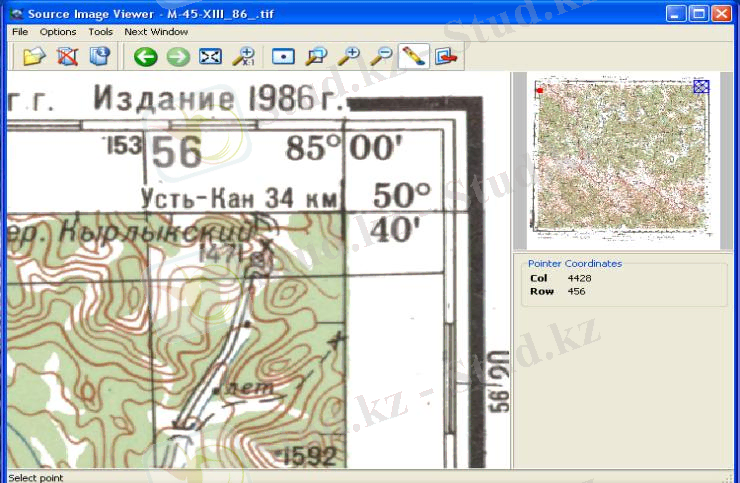Open the Options menu
Viewport: 740px width, 483px height.
(x=58, y=32)
